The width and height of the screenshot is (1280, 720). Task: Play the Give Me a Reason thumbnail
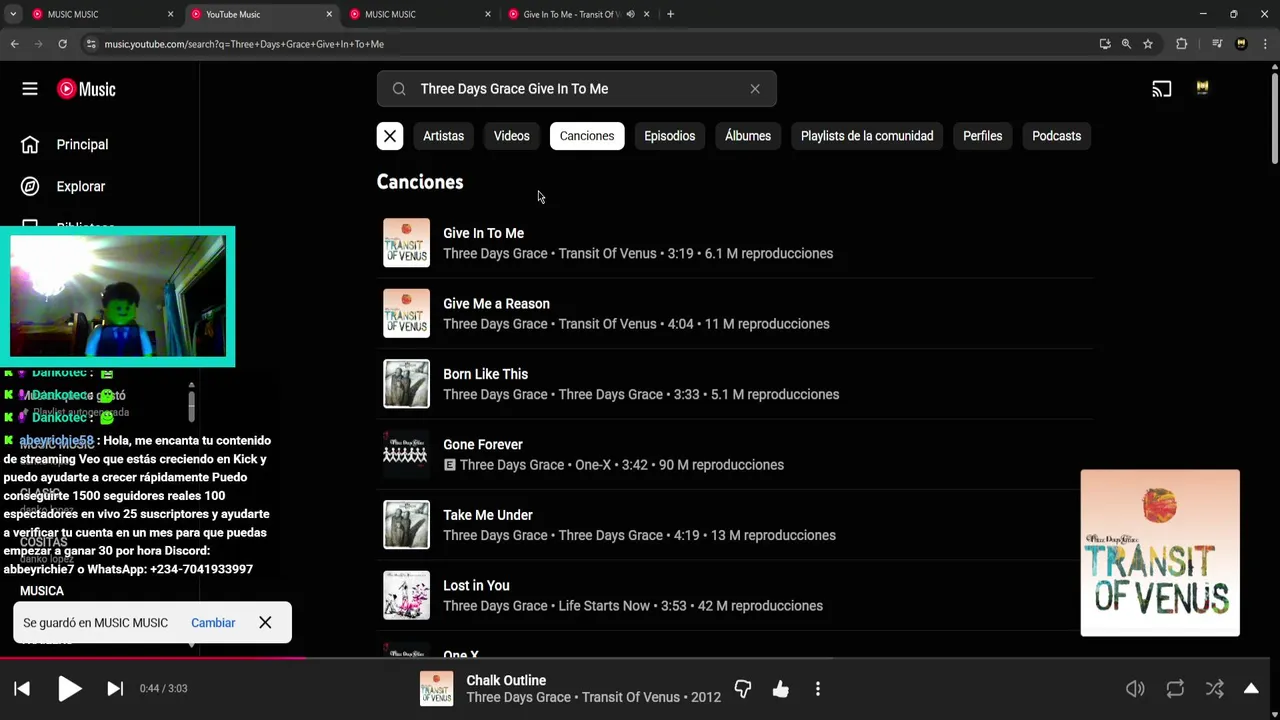click(x=406, y=313)
